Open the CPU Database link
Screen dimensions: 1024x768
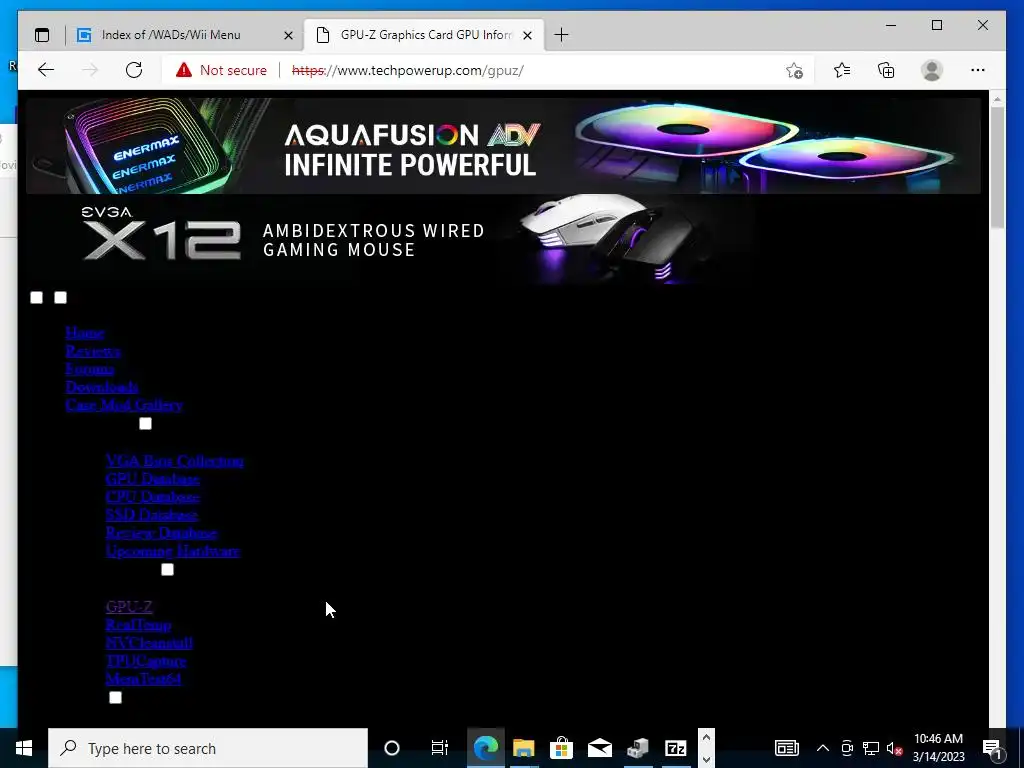(x=153, y=497)
